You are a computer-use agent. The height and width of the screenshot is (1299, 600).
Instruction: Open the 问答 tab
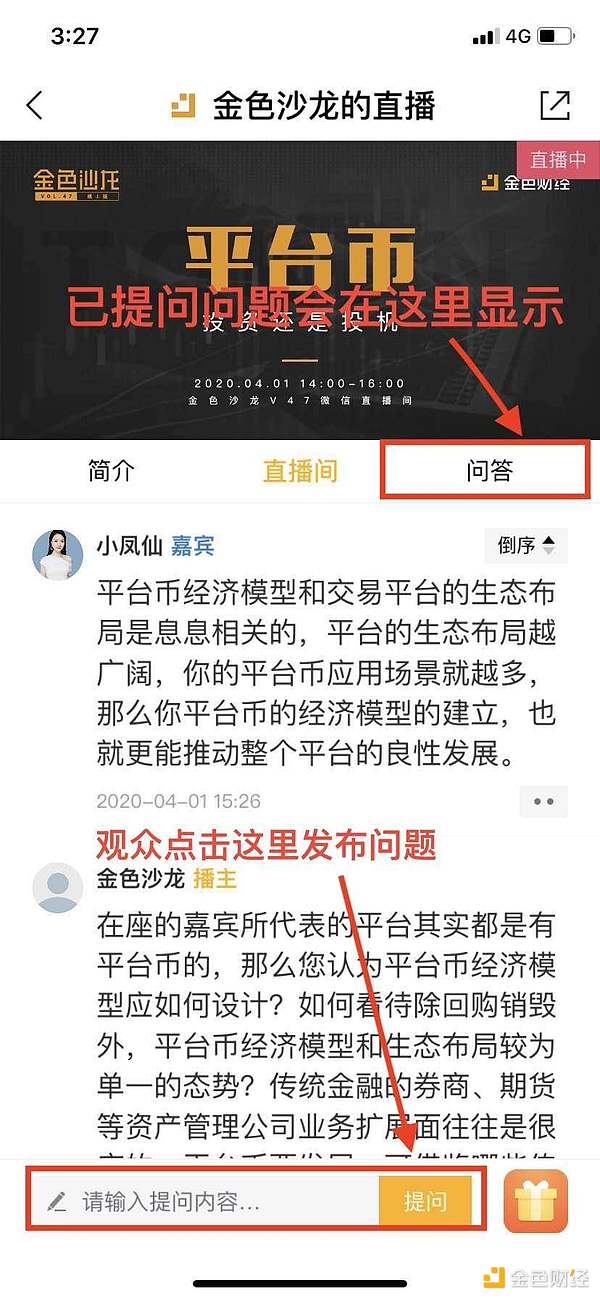click(490, 471)
